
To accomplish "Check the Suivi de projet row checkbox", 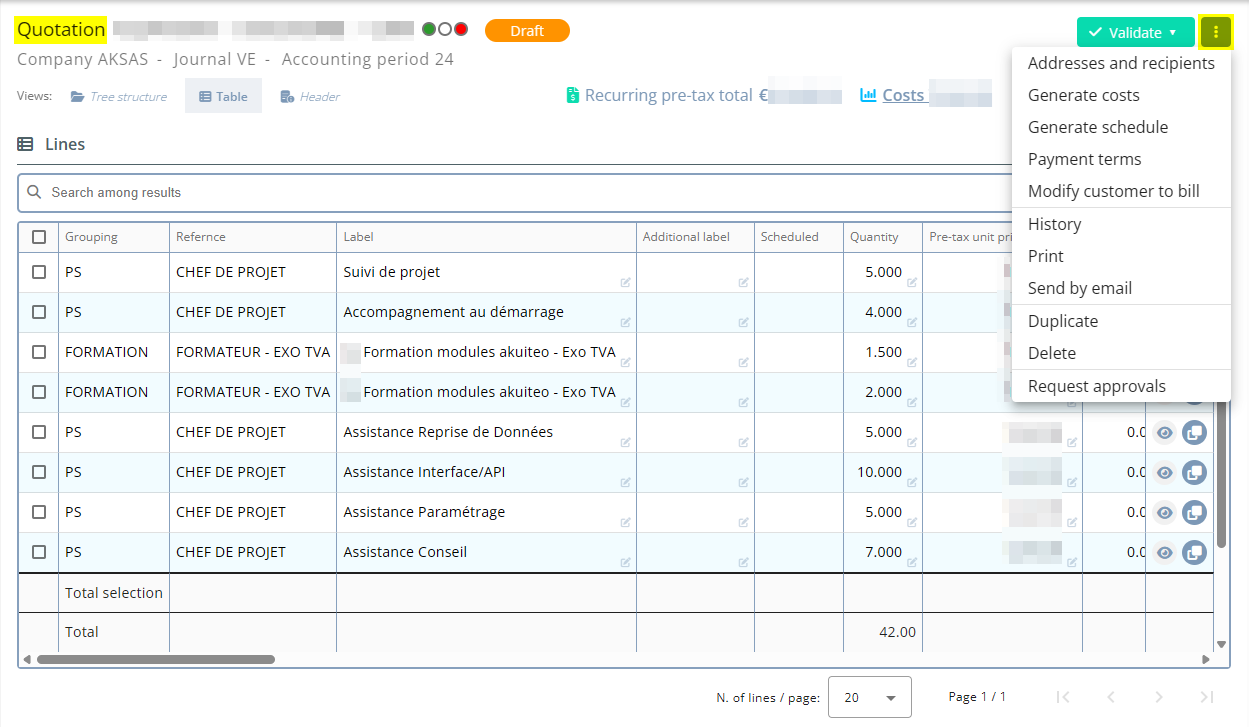I will pos(39,272).
